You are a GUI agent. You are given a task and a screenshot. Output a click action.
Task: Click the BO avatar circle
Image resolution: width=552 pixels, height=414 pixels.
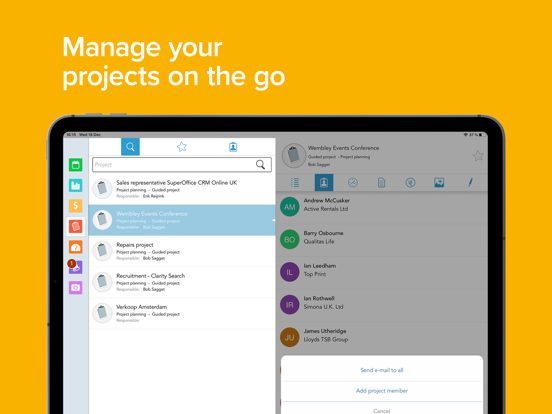tap(289, 239)
